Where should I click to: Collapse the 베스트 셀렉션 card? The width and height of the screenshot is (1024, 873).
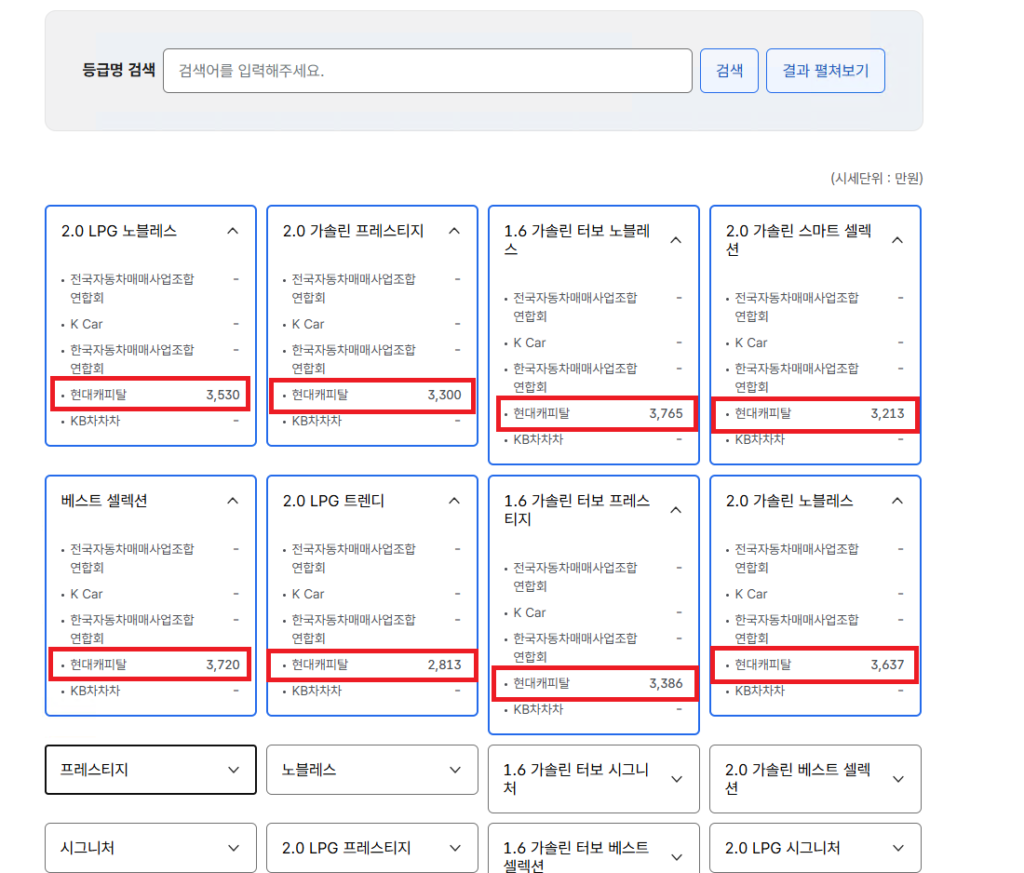coord(233,501)
